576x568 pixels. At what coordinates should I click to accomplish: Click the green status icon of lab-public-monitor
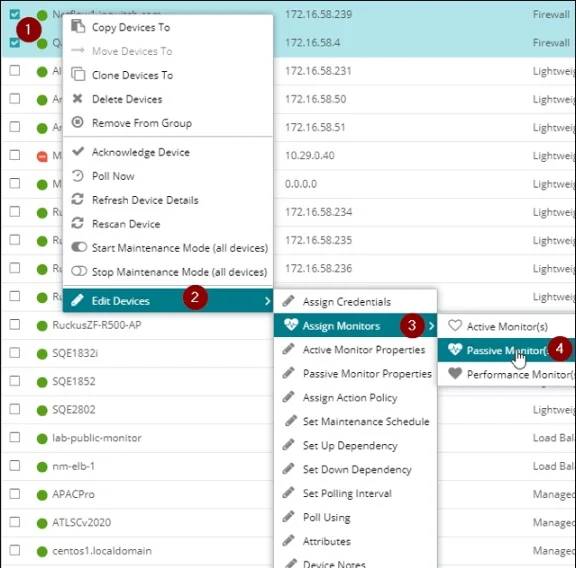pos(42,438)
